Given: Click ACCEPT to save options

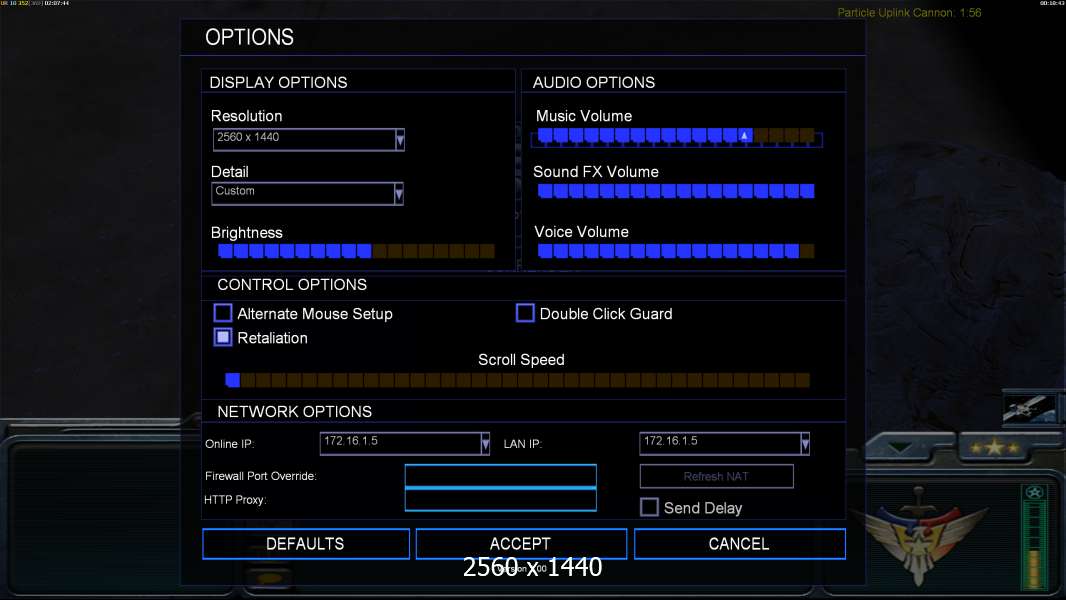Looking at the screenshot, I should [521, 544].
